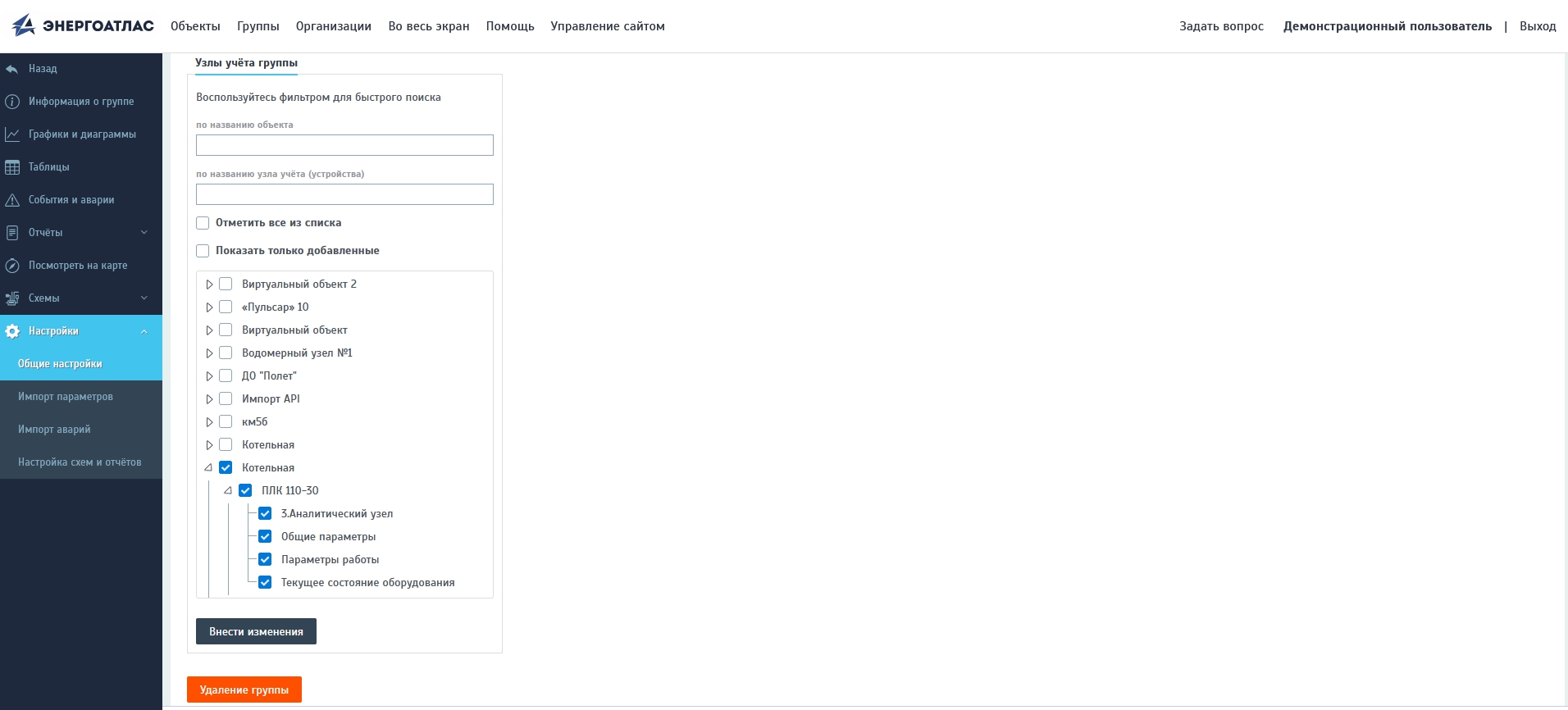
Task: Uncheck 3.Аналитический узел checkbox
Action: coord(265,513)
